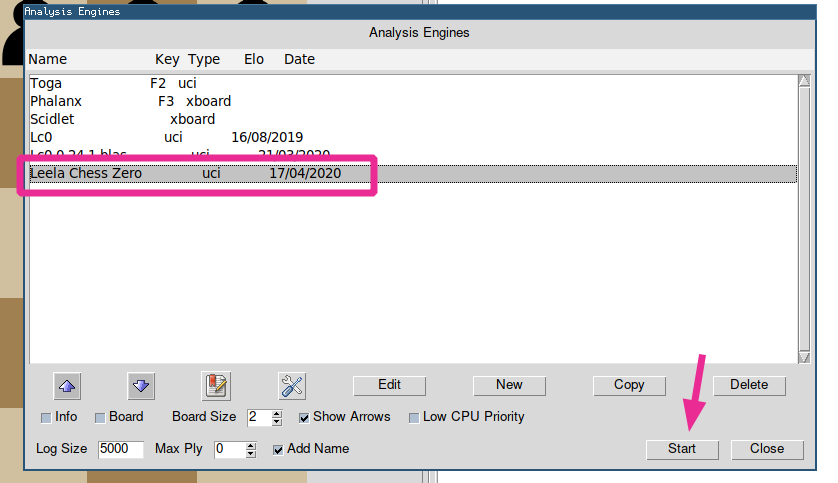This screenshot has height=483, width=838.
Task: Enable the Info checkbox
Action: [46, 417]
